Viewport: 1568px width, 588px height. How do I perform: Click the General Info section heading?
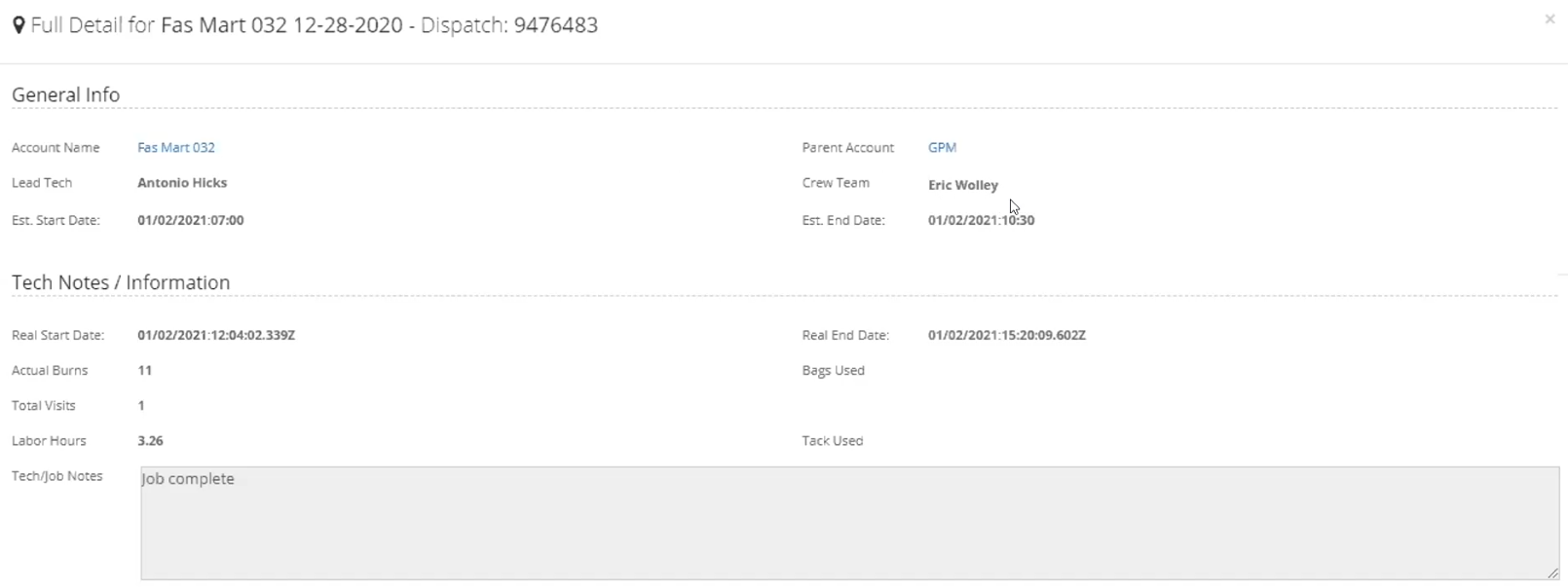[66, 94]
